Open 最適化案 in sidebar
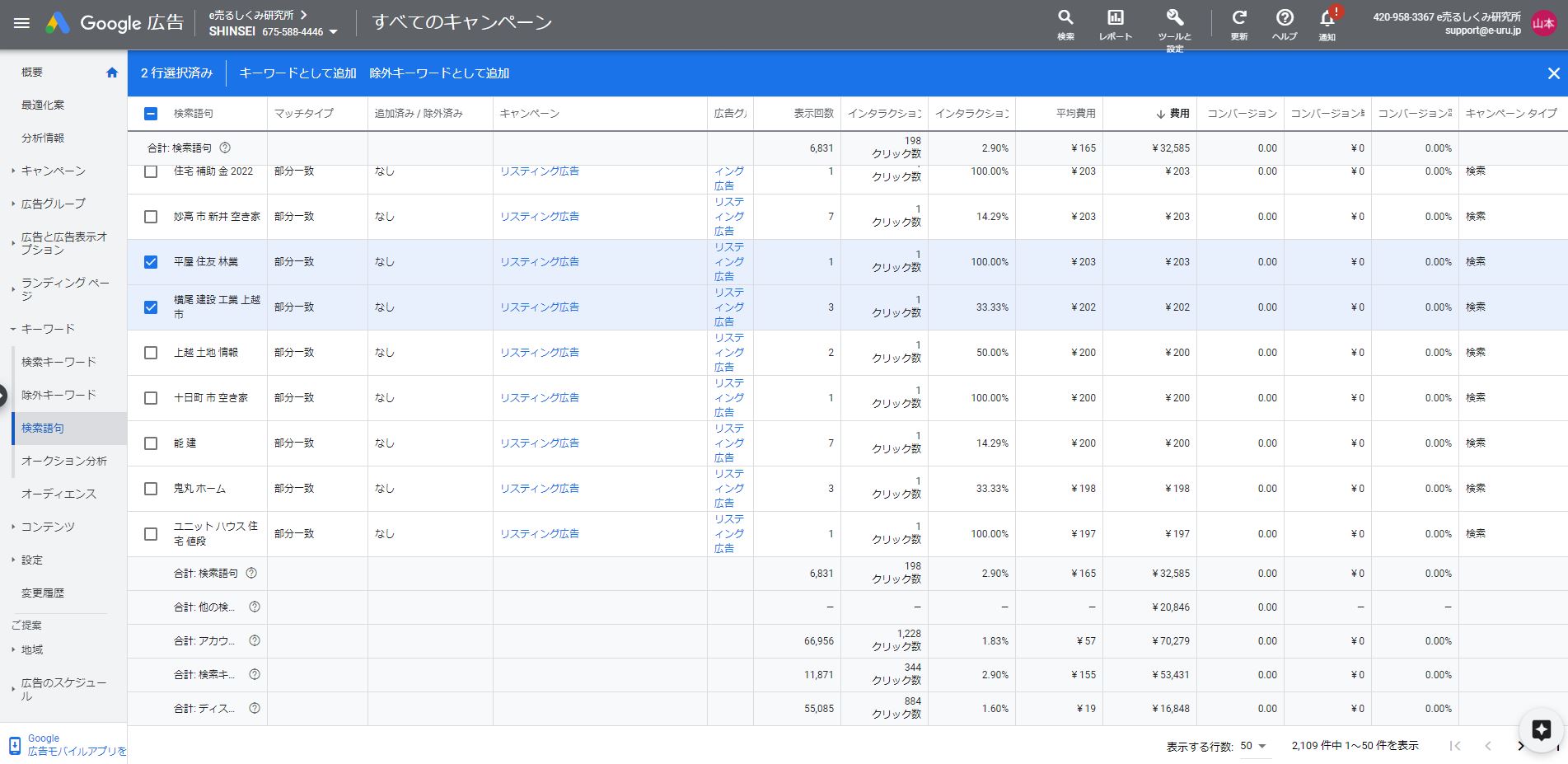 pos(43,105)
